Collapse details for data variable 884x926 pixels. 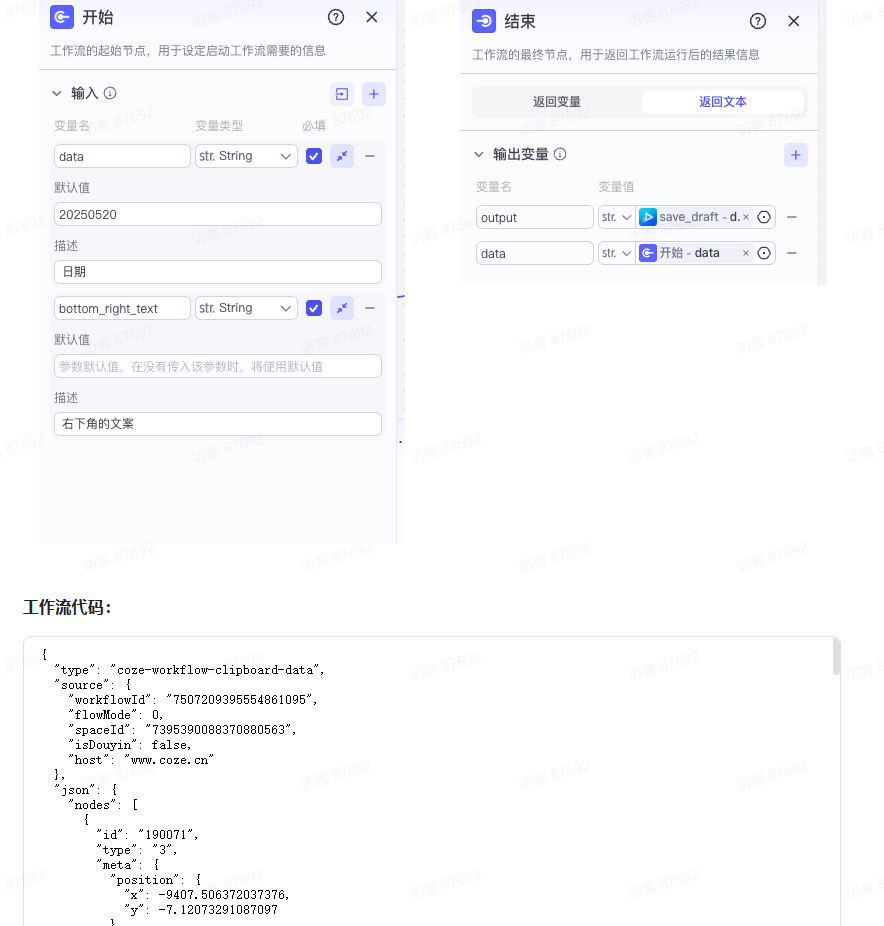pos(342,156)
